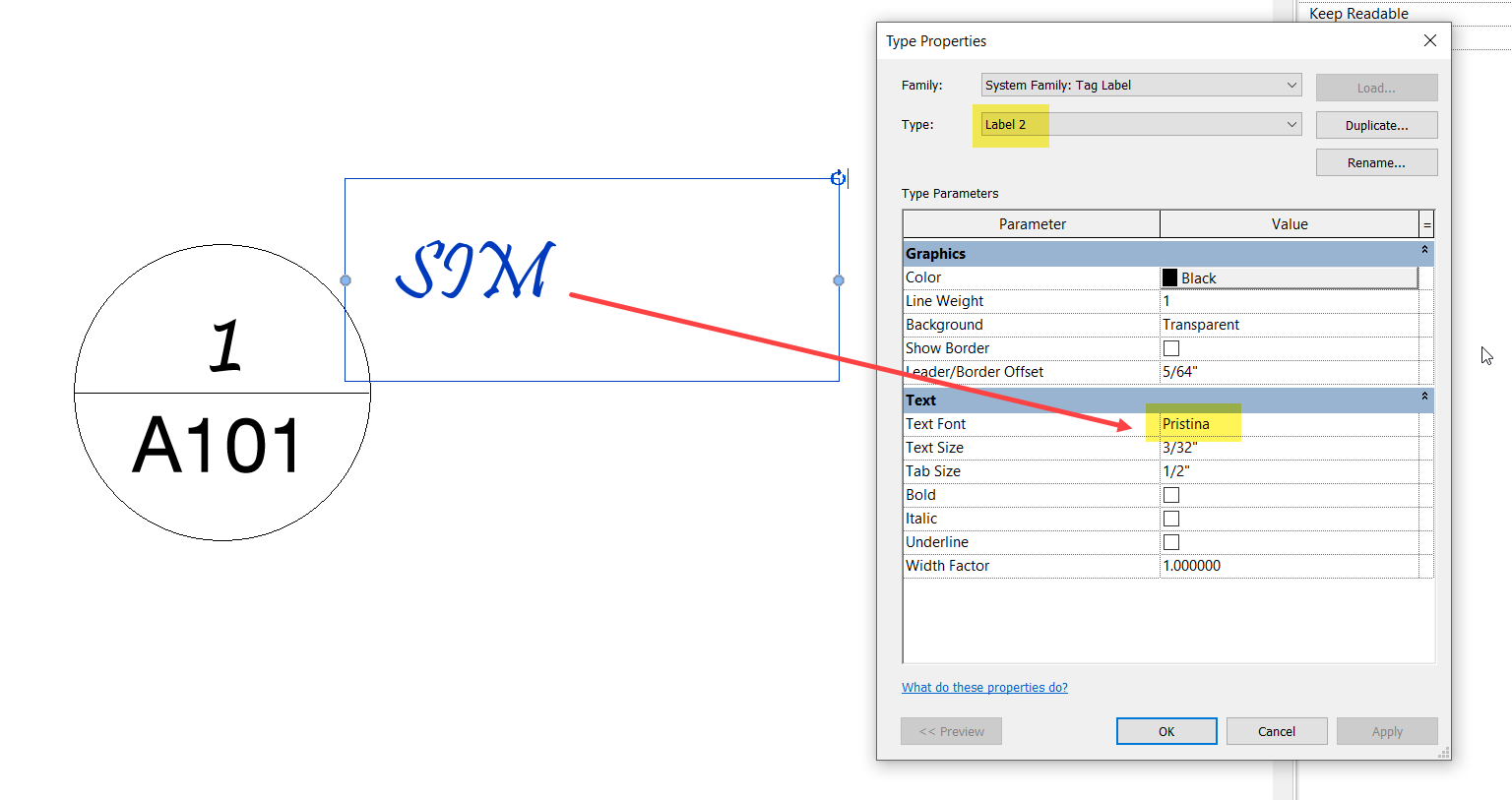1512x800 pixels.
Task: Collapse the Graphics parameter group
Action: pyautogui.click(x=1423, y=251)
